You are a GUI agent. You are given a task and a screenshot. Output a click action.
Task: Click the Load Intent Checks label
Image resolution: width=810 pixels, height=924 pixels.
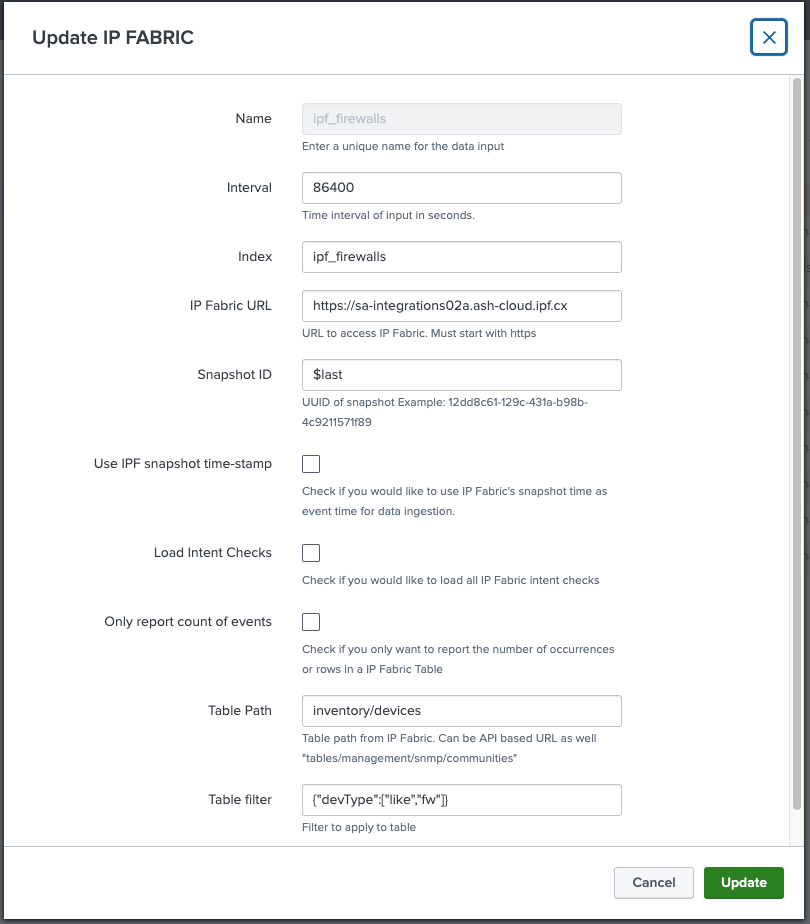tap(212, 553)
